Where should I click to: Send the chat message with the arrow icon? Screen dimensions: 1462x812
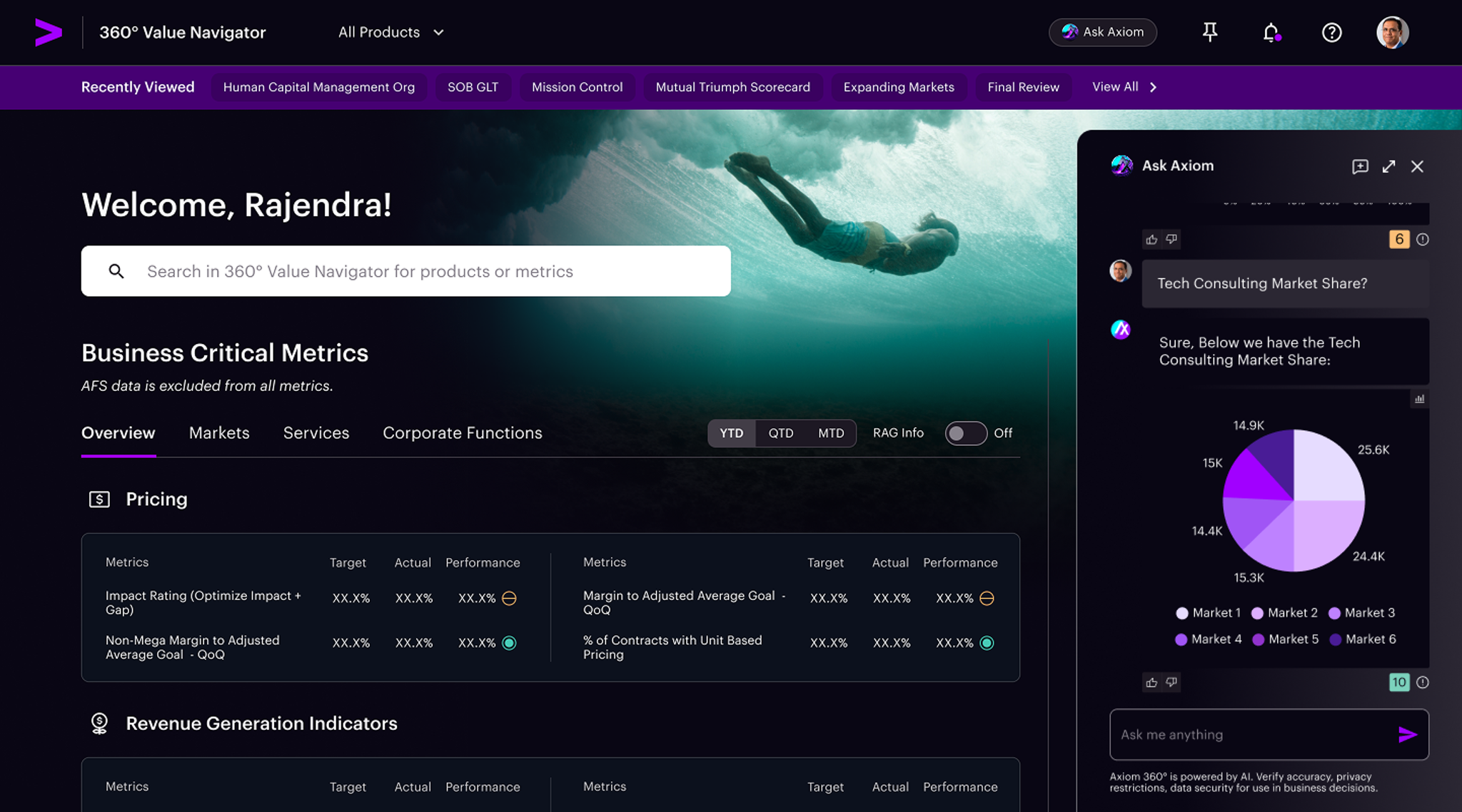[1407, 734]
